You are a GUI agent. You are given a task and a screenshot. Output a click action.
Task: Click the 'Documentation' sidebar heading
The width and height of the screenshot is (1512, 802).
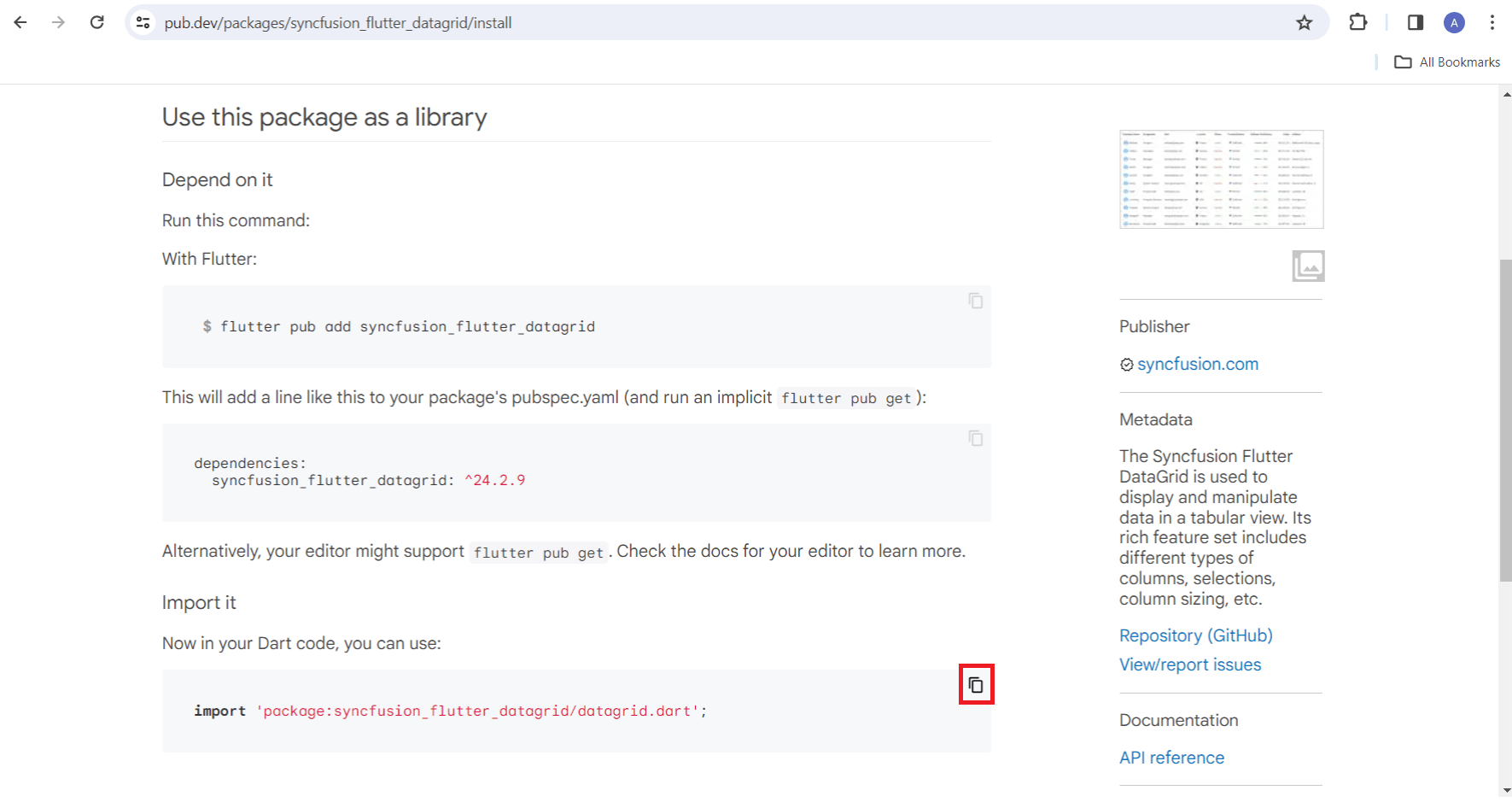click(1179, 720)
